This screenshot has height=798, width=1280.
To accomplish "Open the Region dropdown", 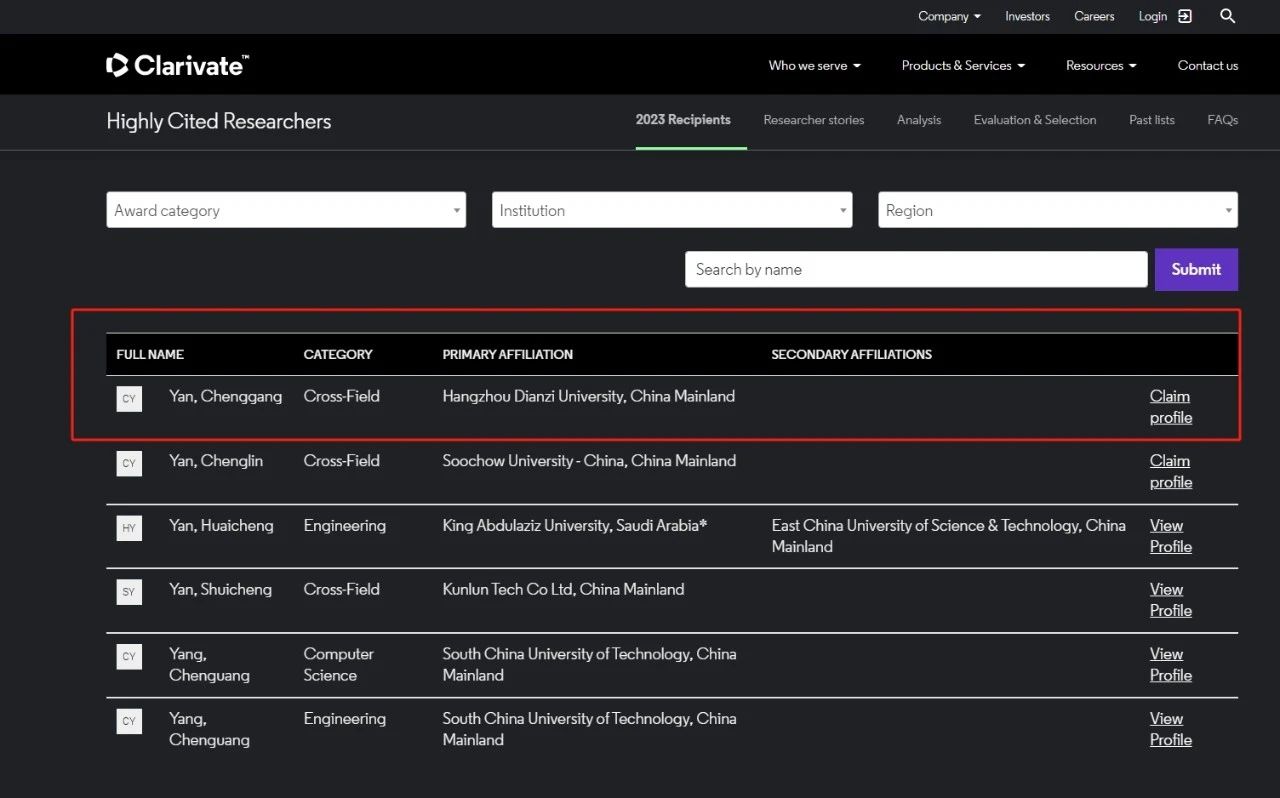I will tap(1058, 210).
